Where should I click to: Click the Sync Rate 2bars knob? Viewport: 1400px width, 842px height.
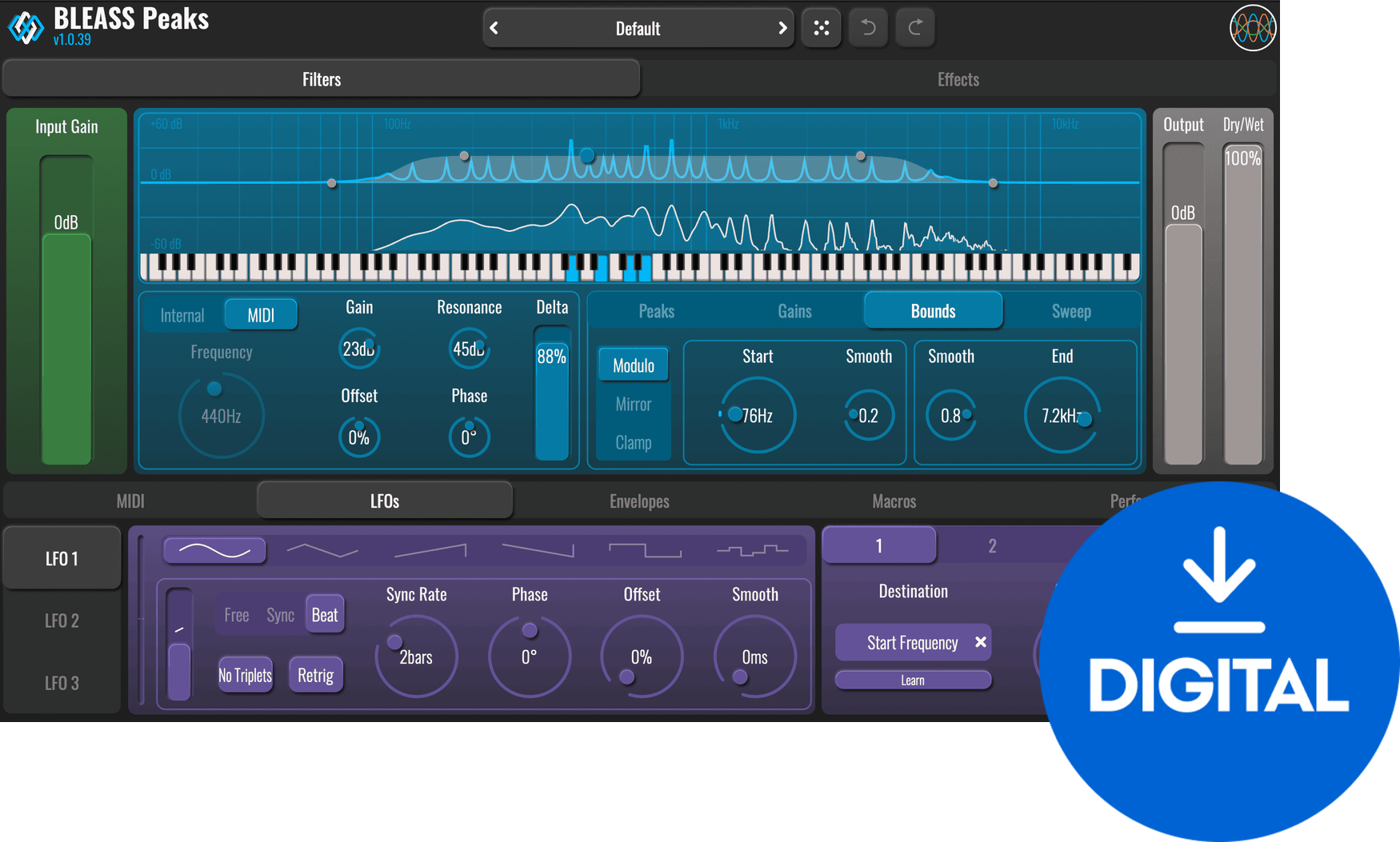(416, 656)
